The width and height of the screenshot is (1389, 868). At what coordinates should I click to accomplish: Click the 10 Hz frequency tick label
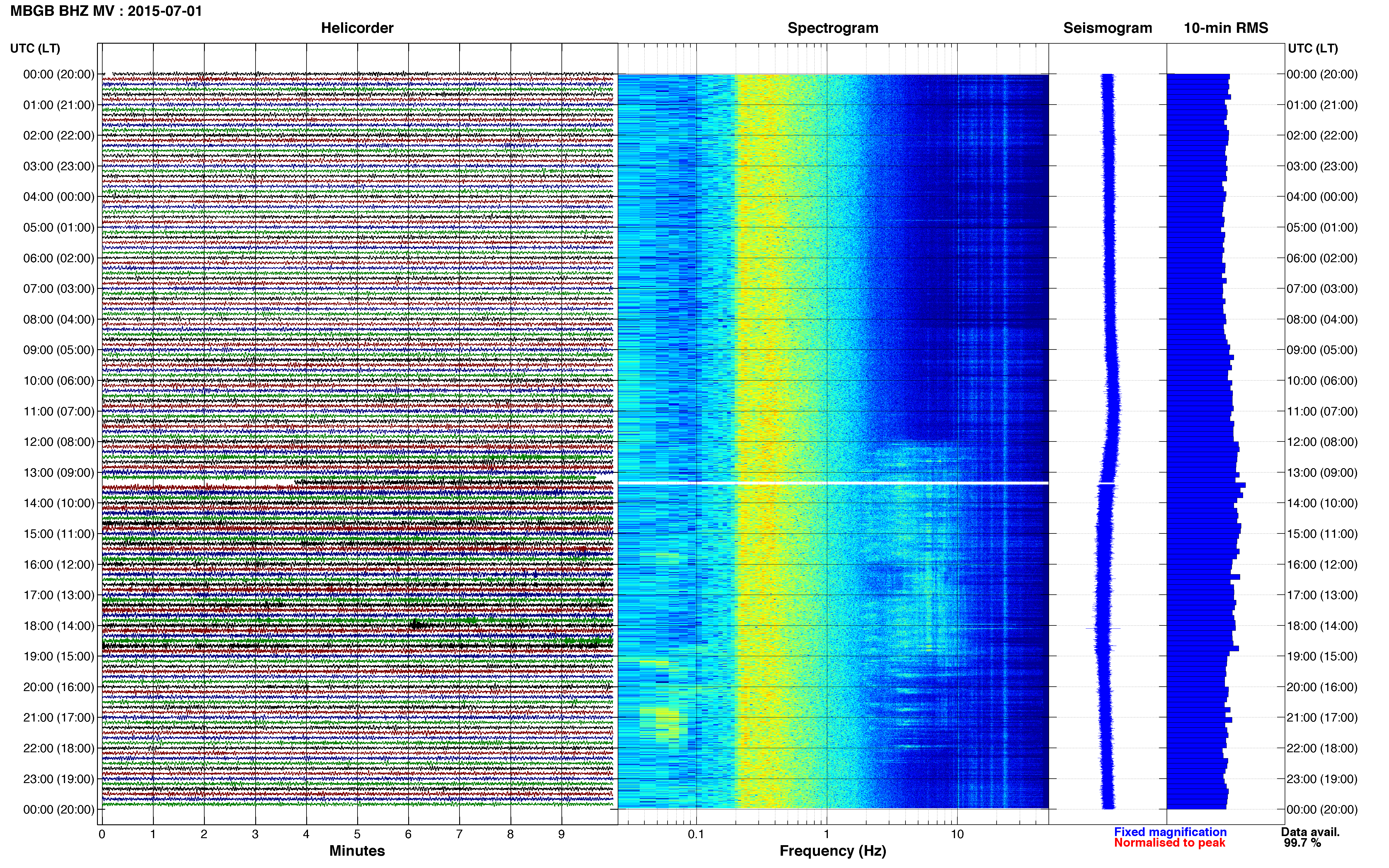tap(957, 834)
